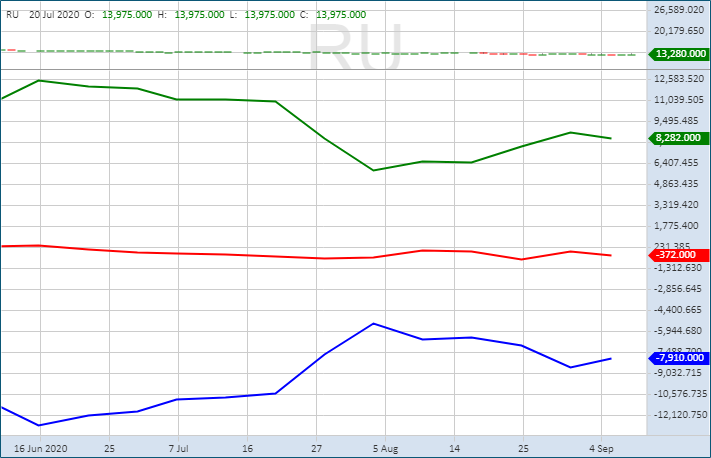Select the 27 date axis label
This screenshot has width=711, height=458.
click(317, 448)
